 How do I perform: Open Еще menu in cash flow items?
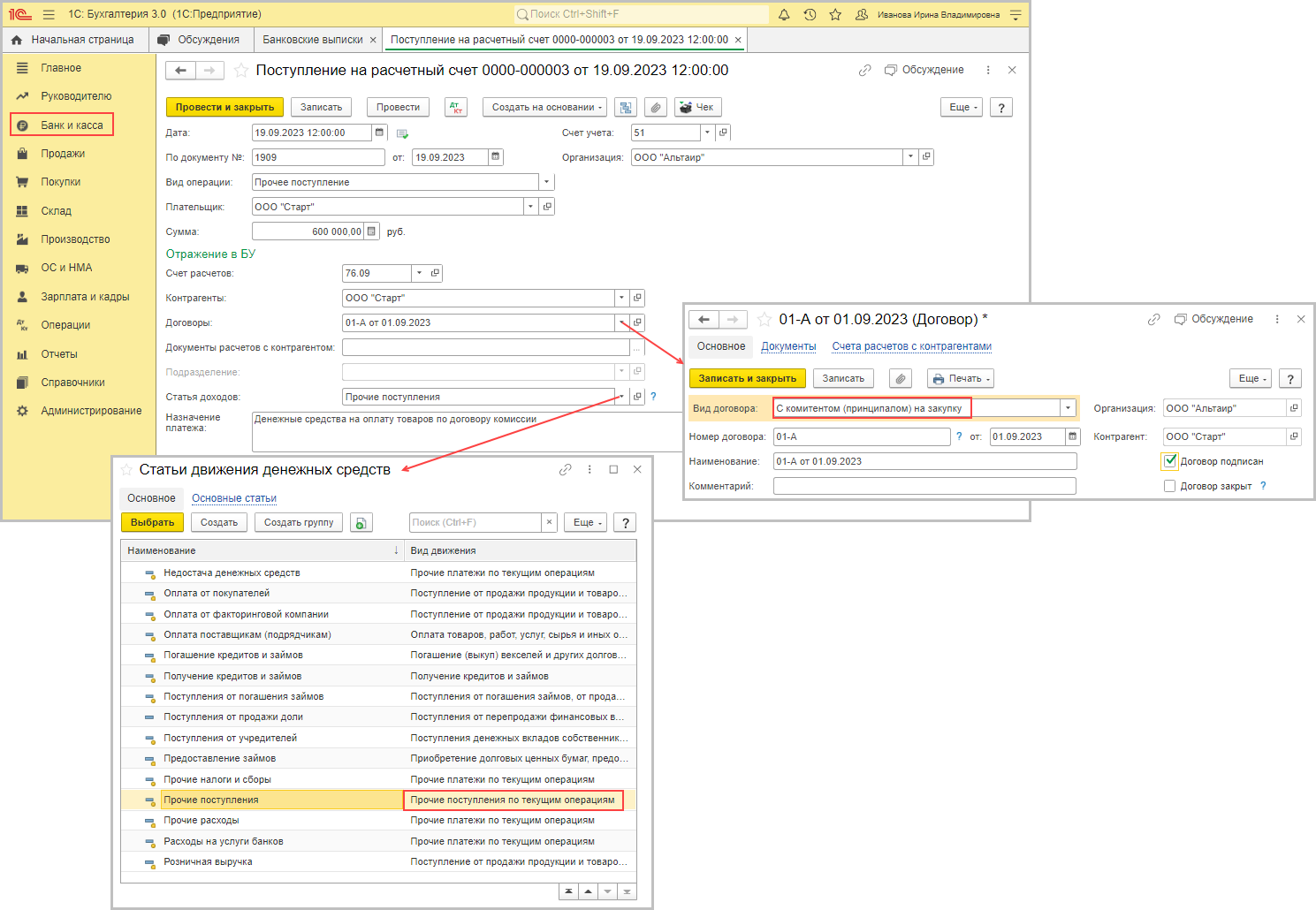tap(587, 522)
